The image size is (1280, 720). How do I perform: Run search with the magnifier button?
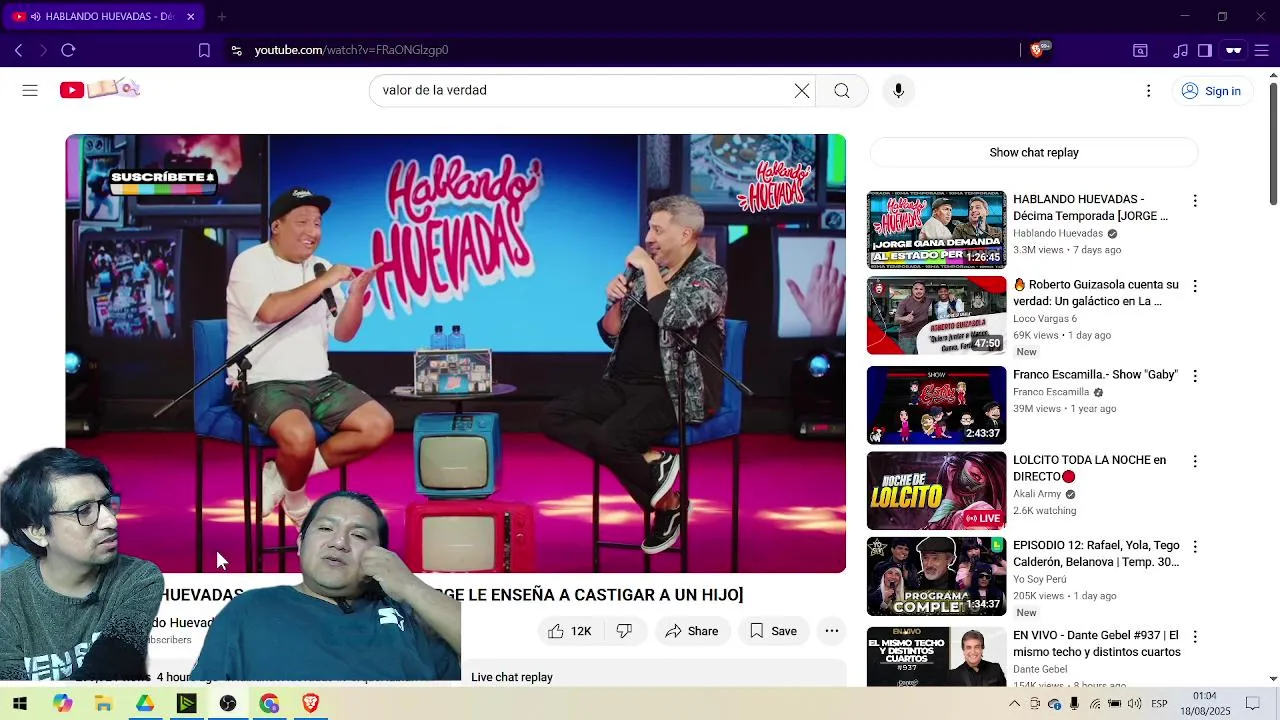pos(842,91)
